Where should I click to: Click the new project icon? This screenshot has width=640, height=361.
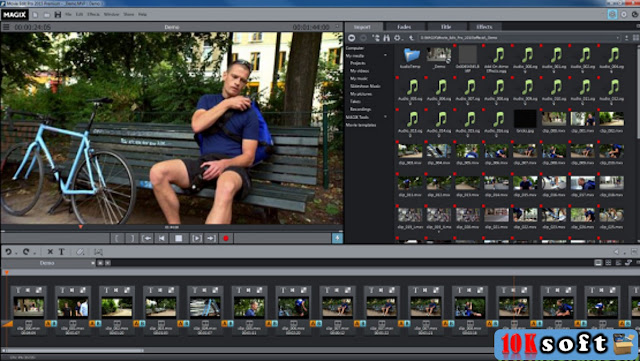(x=36, y=15)
